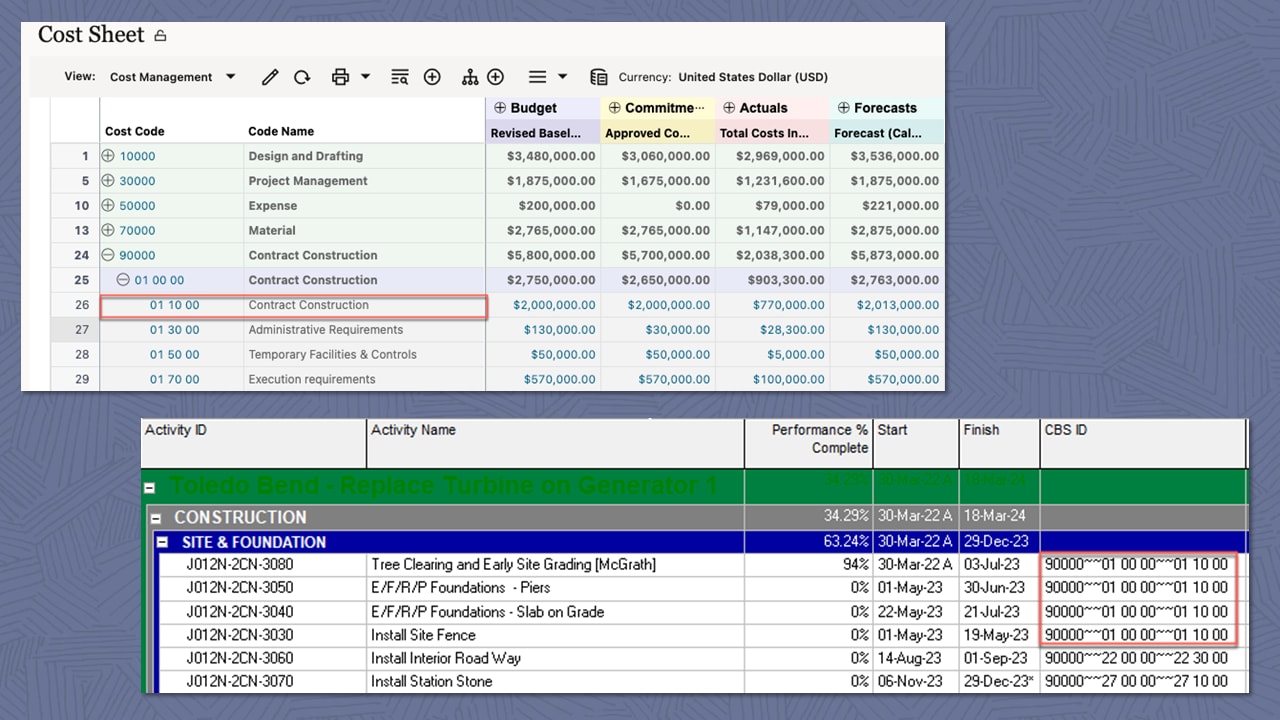Click the Search/Filter list icon

pos(399,76)
